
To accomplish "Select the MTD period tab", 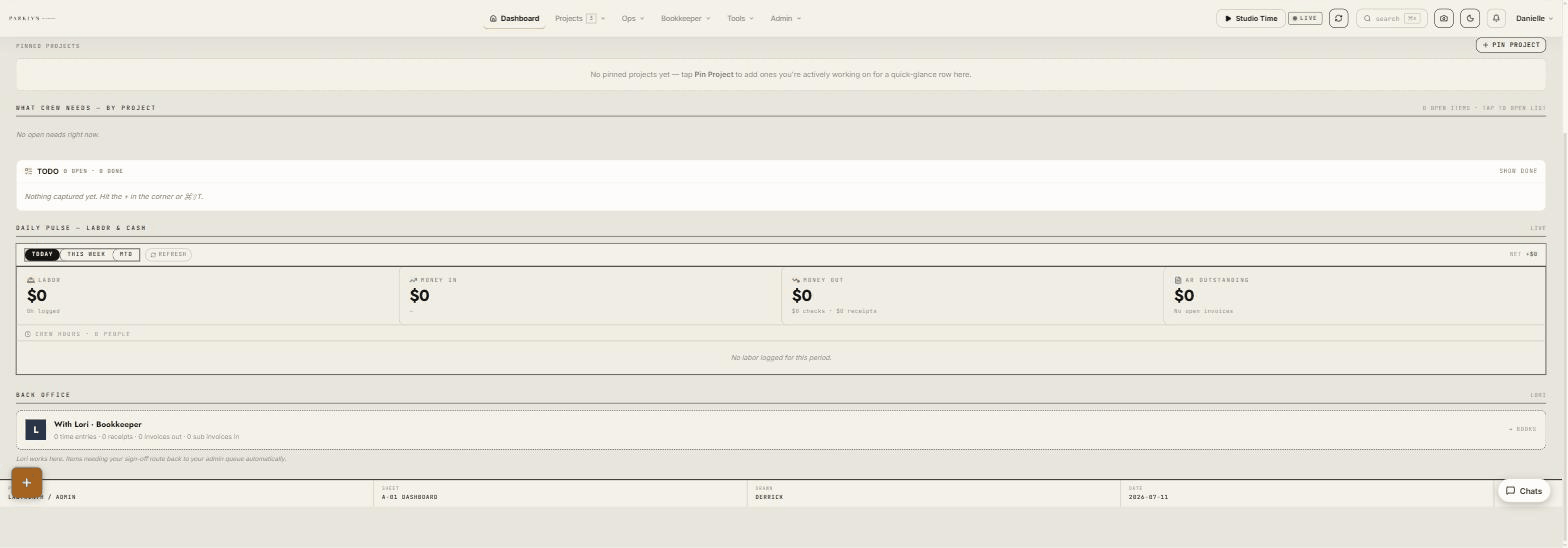I will tap(126, 254).
